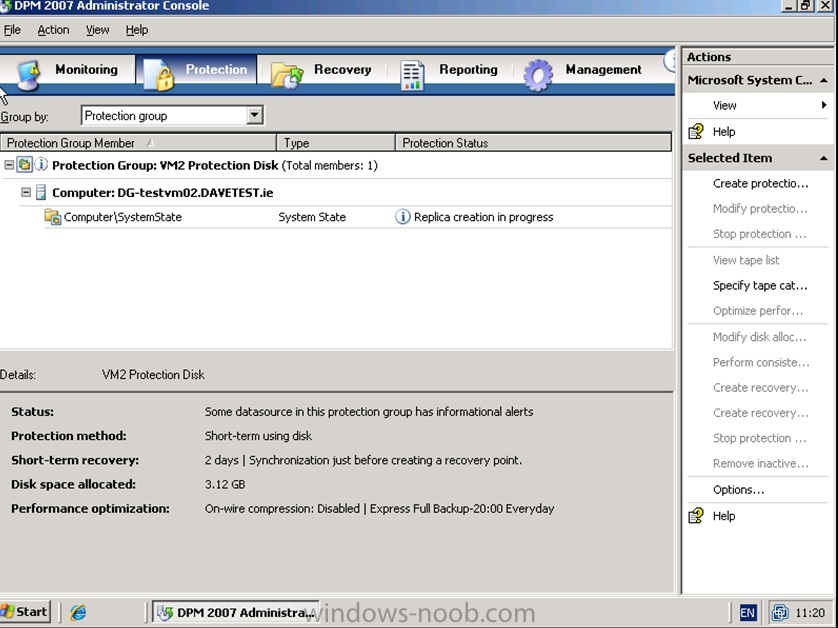The height and width of the screenshot is (628, 838).
Task: Open the File menu
Action: point(12,30)
